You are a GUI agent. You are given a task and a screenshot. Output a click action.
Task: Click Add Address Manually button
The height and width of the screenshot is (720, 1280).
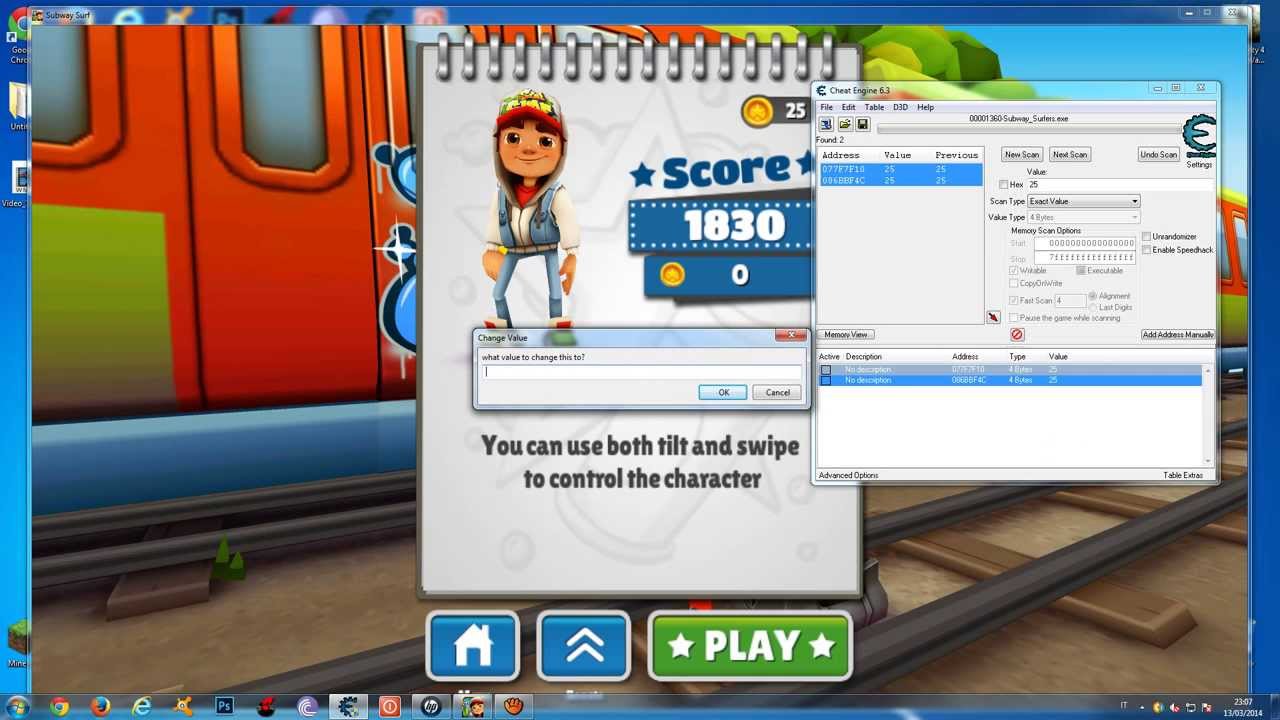[x=1178, y=335]
